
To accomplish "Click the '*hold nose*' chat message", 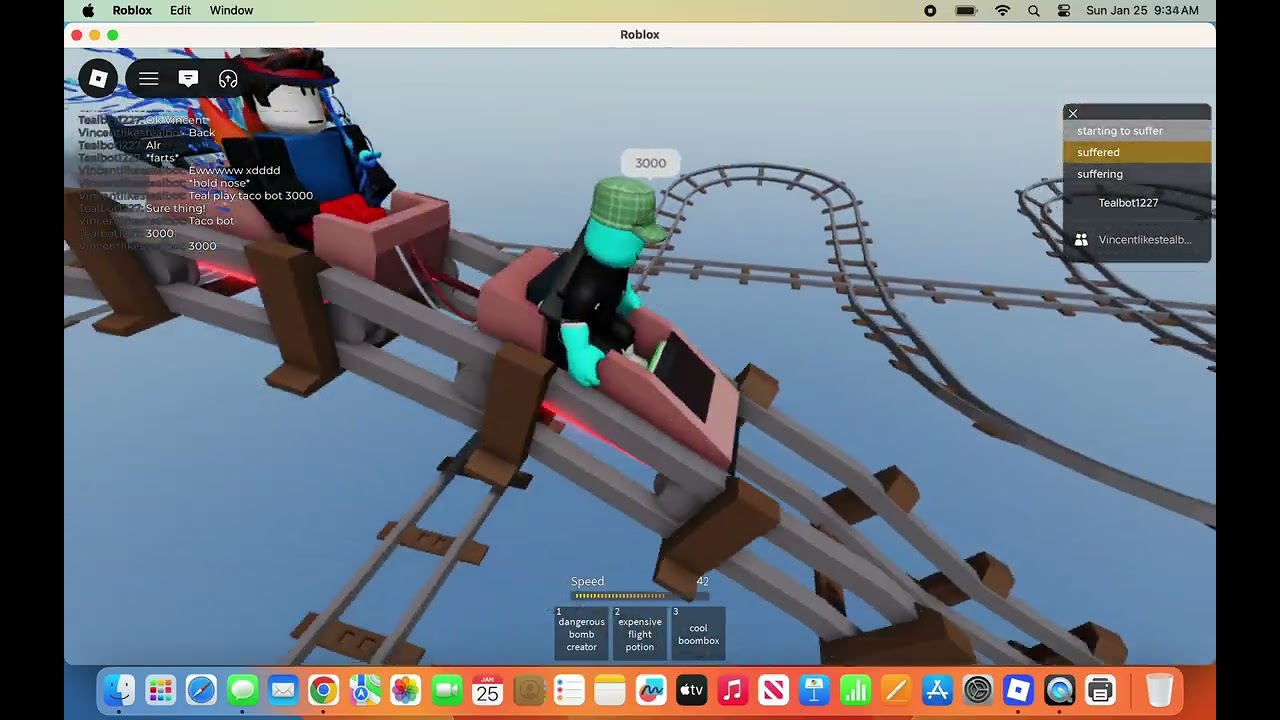I will tap(218, 183).
